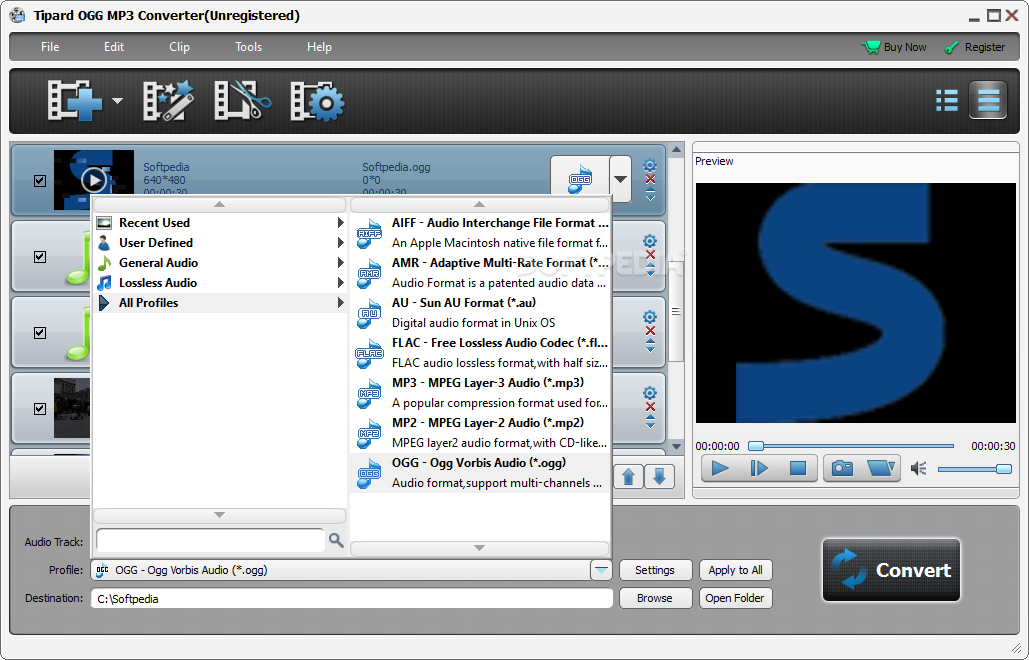Open the File menu
The height and width of the screenshot is (660, 1029).
[x=50, y=47]
